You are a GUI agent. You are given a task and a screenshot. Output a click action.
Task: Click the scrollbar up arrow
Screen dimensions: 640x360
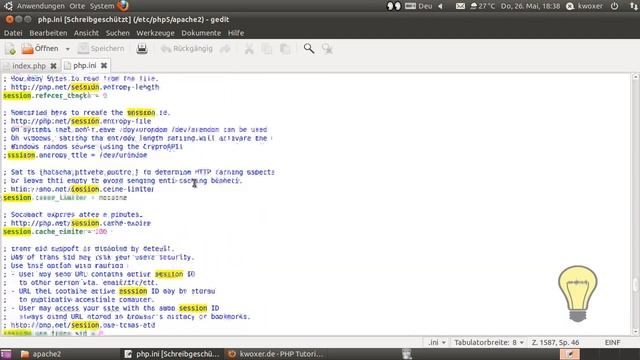click(636, 77)
